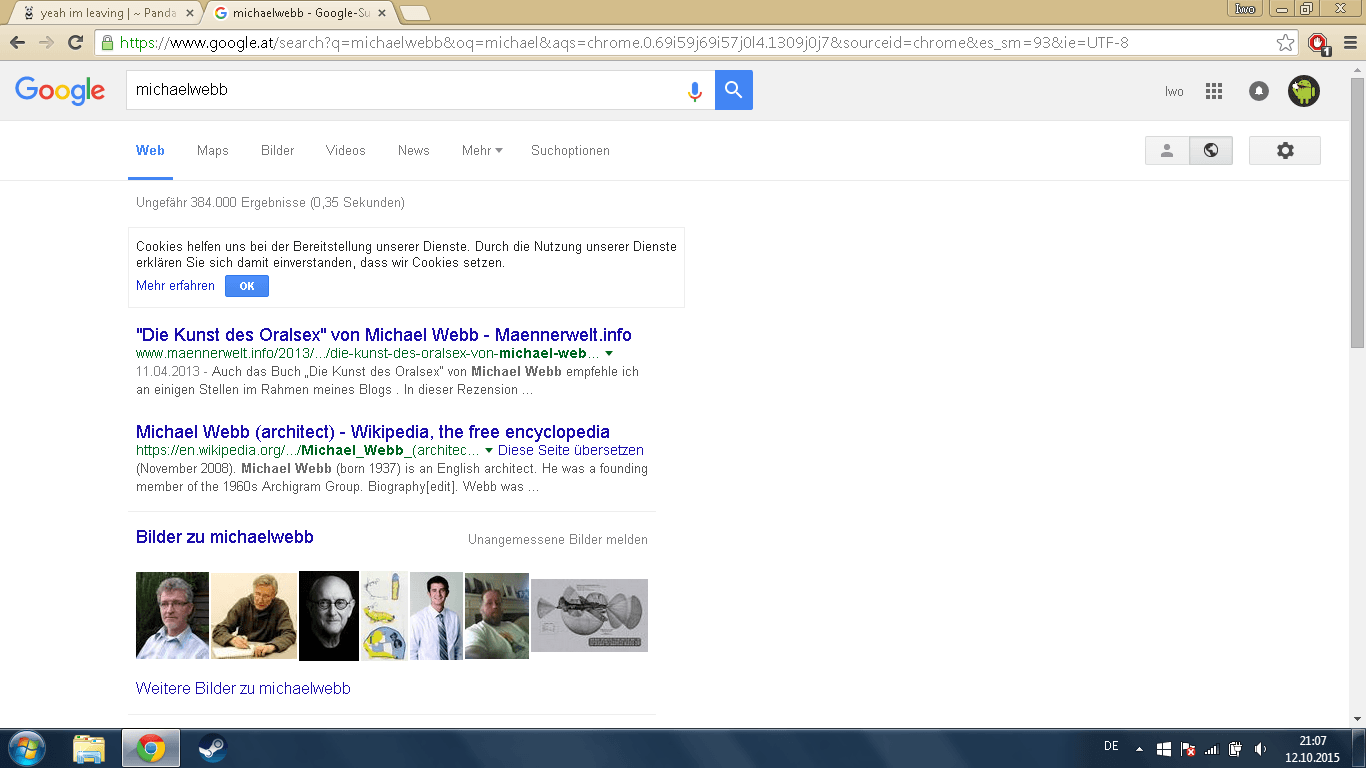This screenshot has width=1368, height=770.
Task: Open the account avatar menu
Action: (1303, 91)
